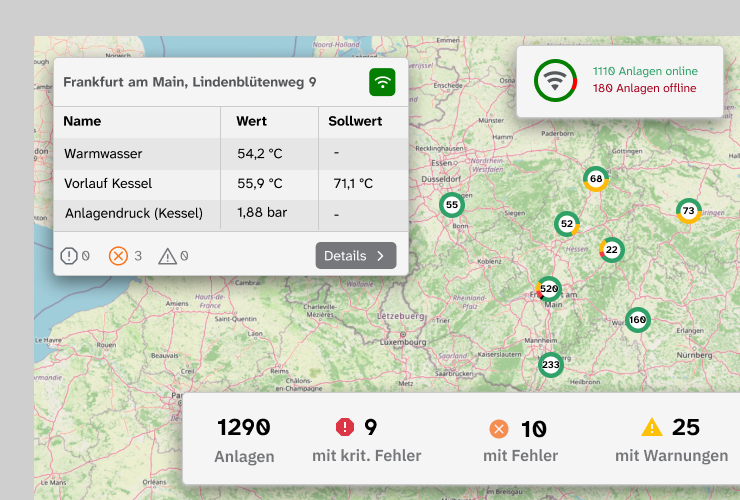The width and height of the screenshot is (740, 500).
Task: Select the map cluster marker 233
Action: tap(551, 364)
